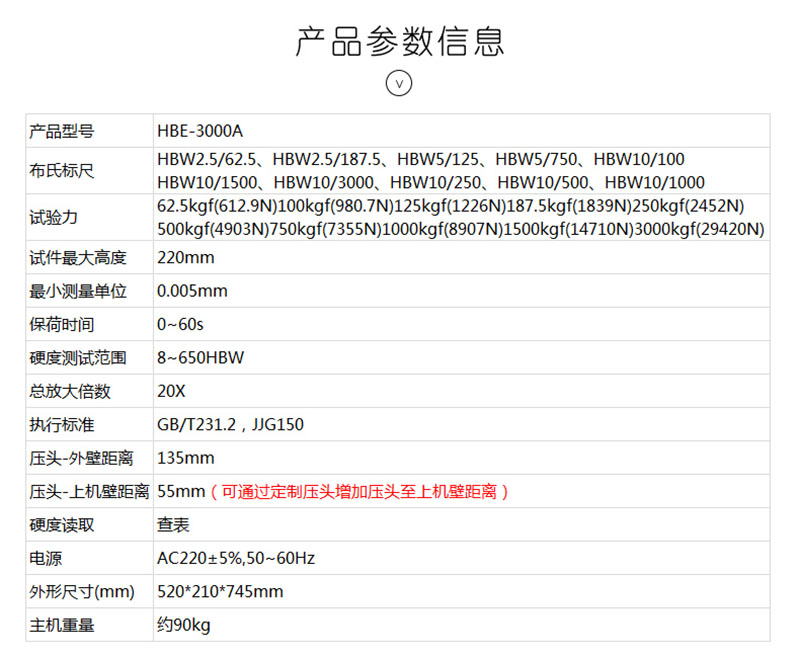Screen dimensions: 800x656
Task: Click the 220mm maximum height value
Action: coord(186,258)
